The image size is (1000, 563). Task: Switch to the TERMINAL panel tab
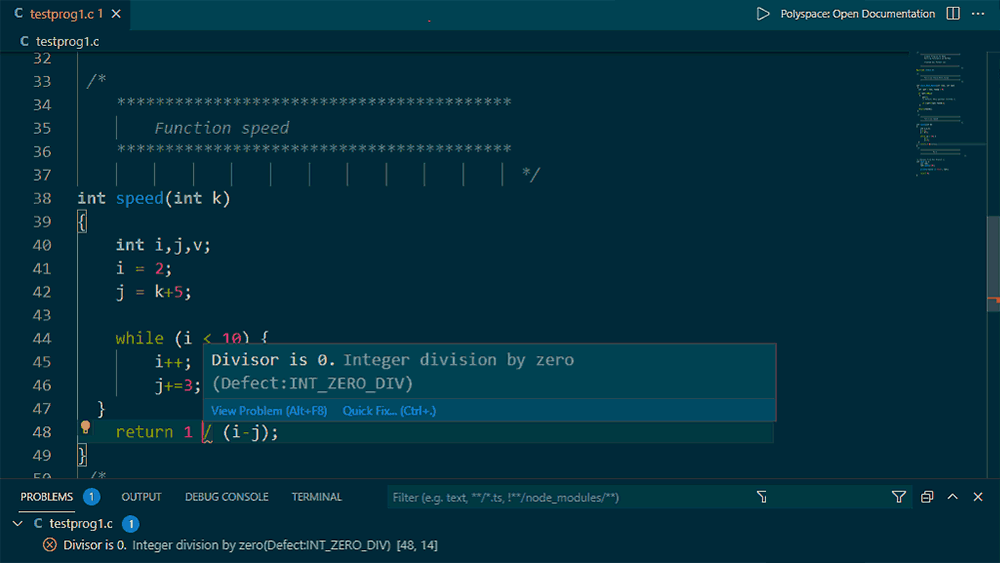(x=316, y=497)
